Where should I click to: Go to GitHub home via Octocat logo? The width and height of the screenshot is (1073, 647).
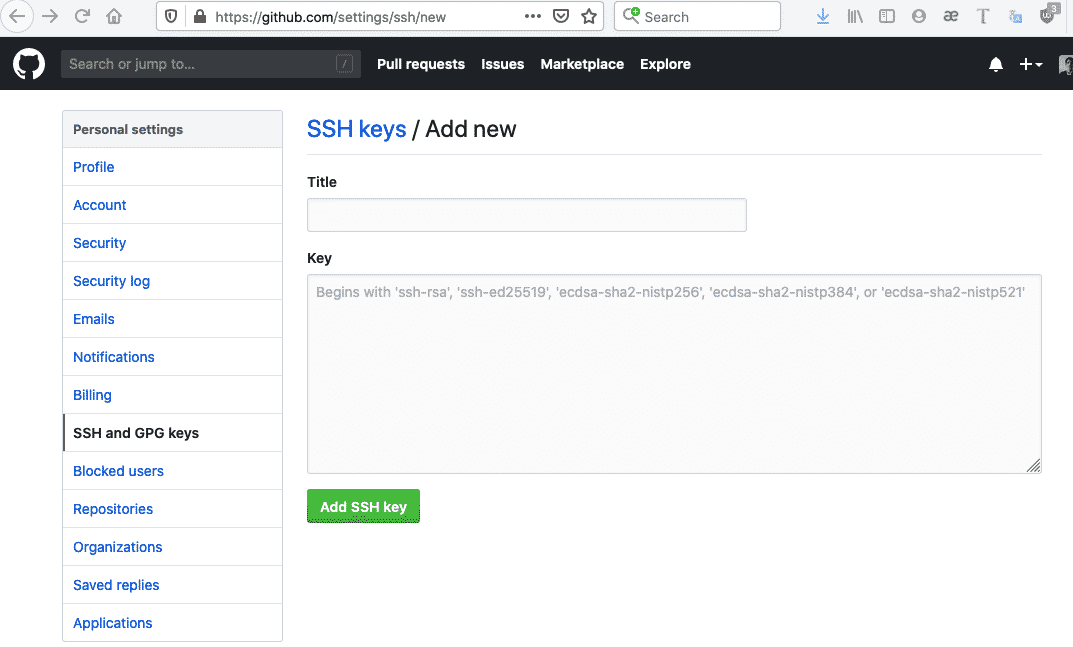pos(29,64)
